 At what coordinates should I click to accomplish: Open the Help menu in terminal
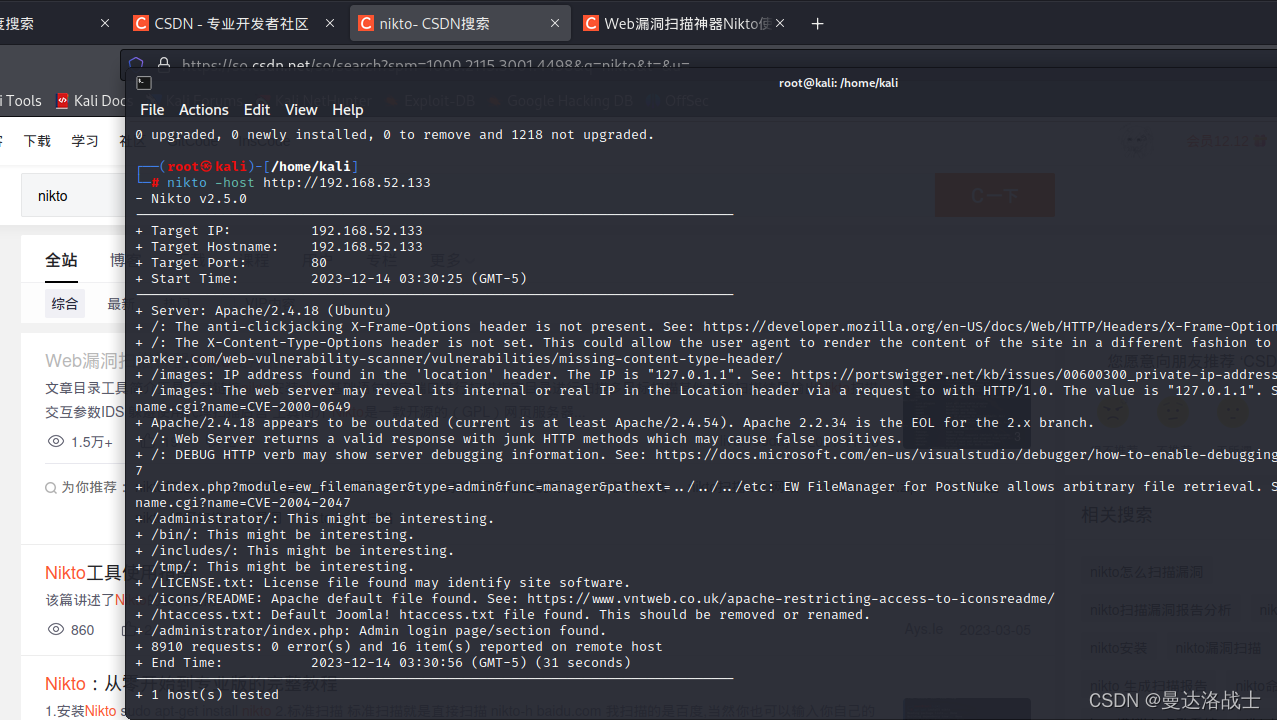coord(348,110)
